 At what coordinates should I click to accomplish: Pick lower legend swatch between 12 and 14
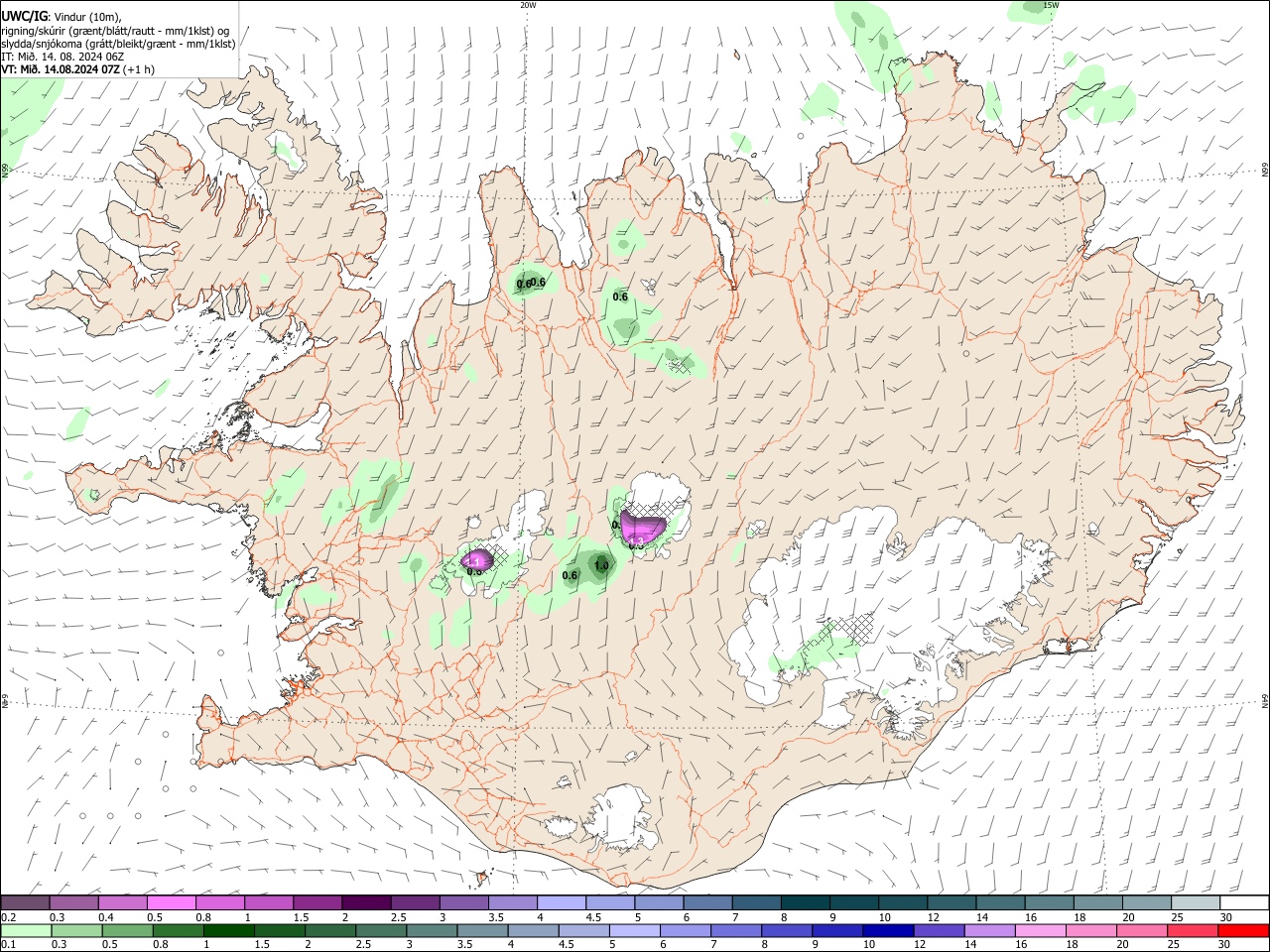[x=939, y=930]
